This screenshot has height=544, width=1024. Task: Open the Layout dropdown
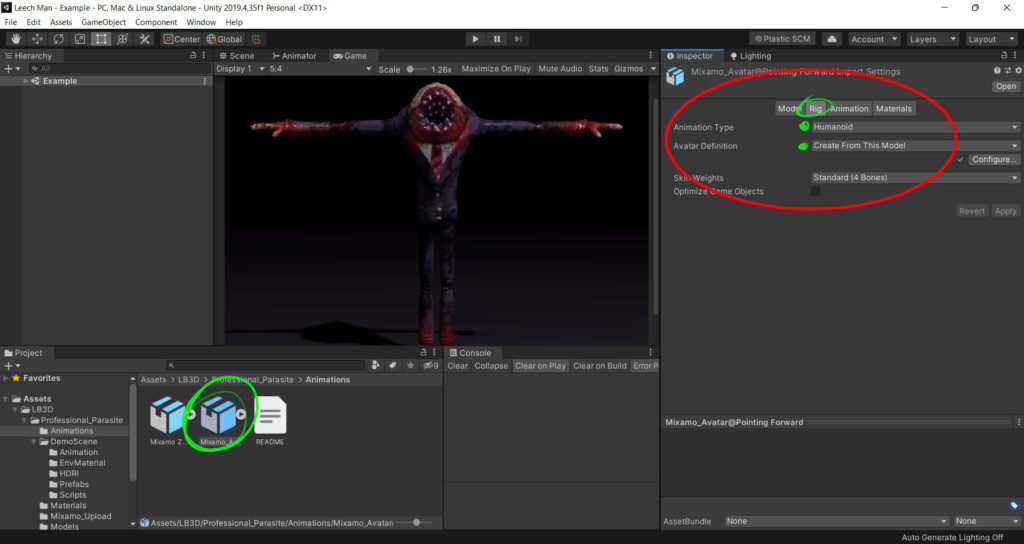click(991, 39)
